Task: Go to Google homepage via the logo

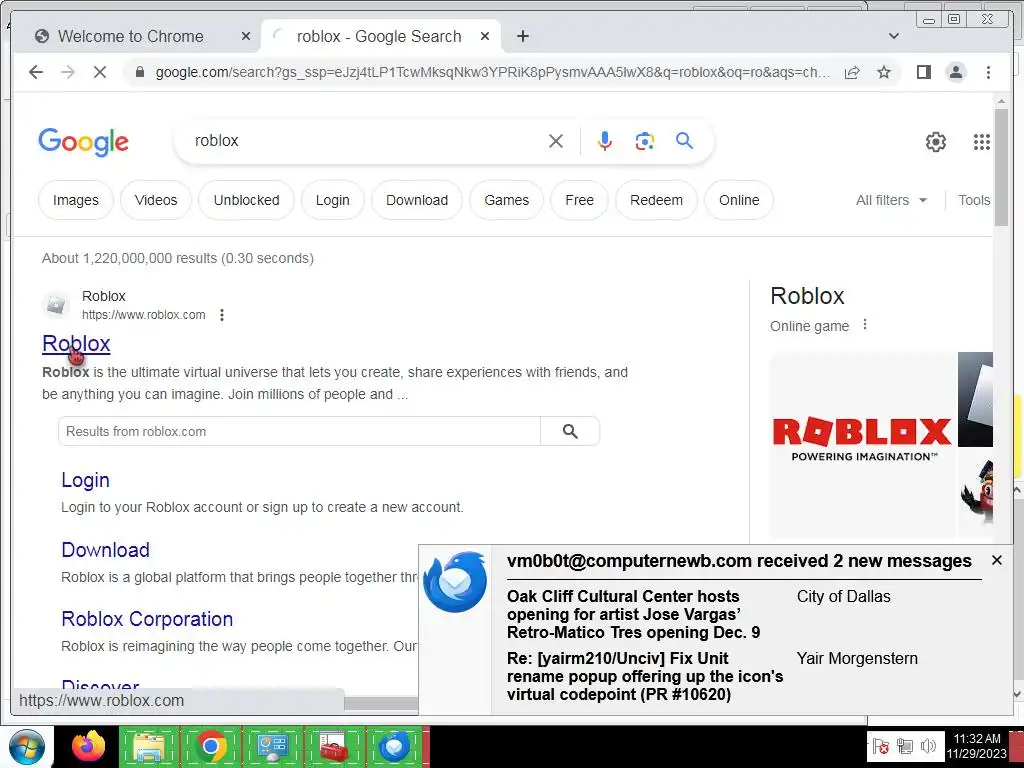Action: [x=84, y=142]
